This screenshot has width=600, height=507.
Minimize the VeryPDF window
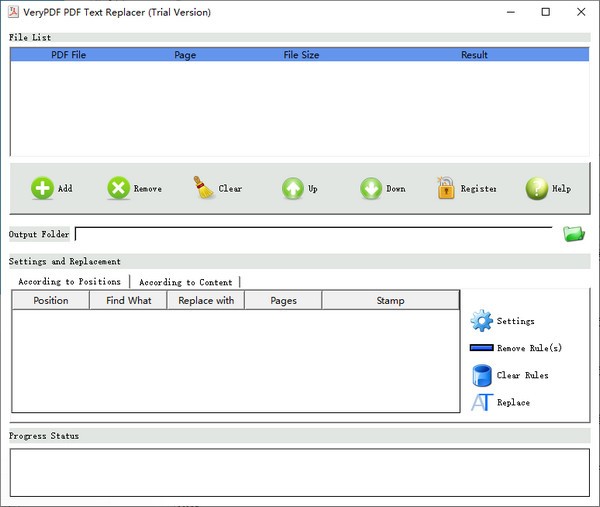tap(510, 12)
